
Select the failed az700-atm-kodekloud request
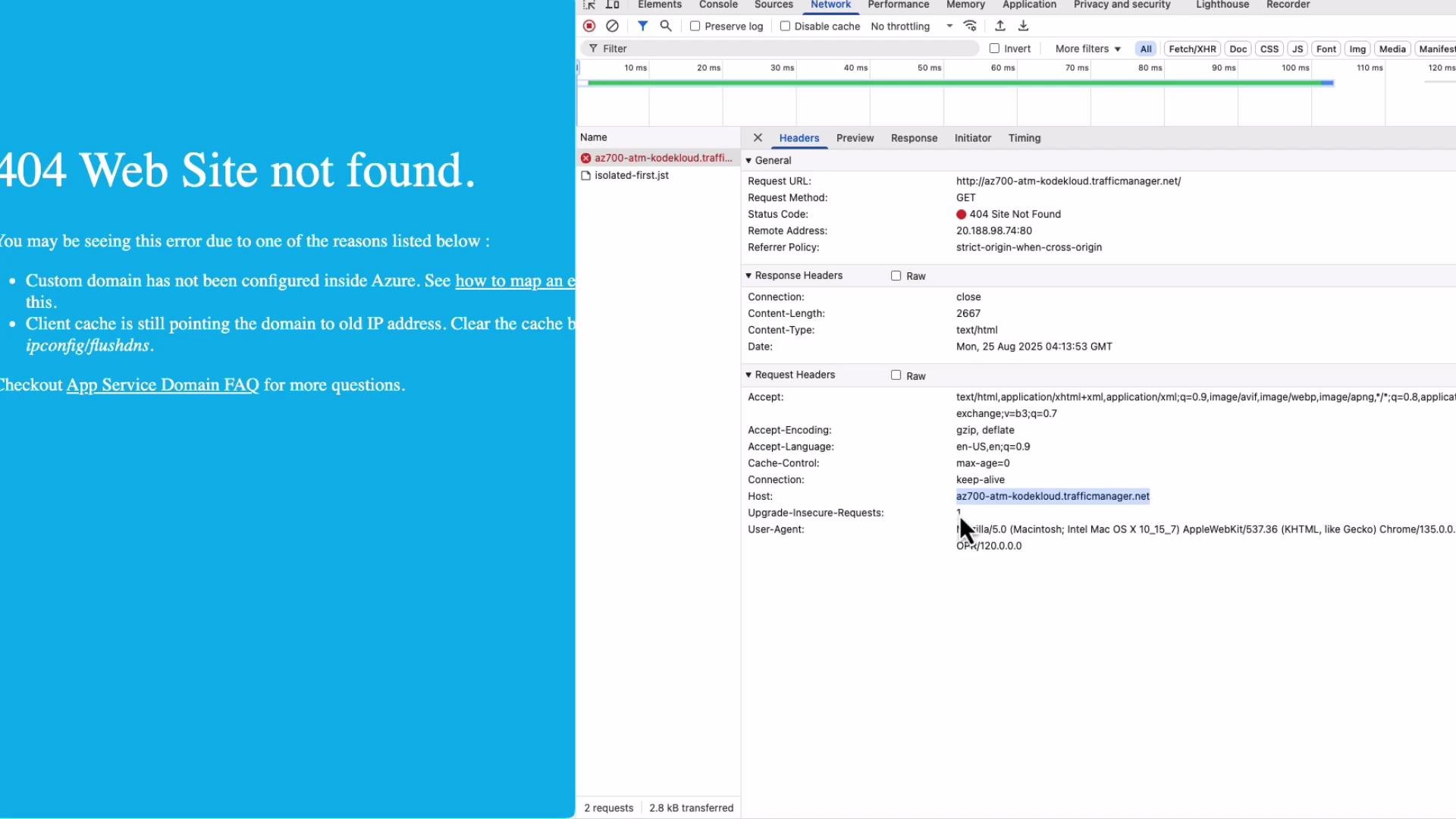(657, 158)
